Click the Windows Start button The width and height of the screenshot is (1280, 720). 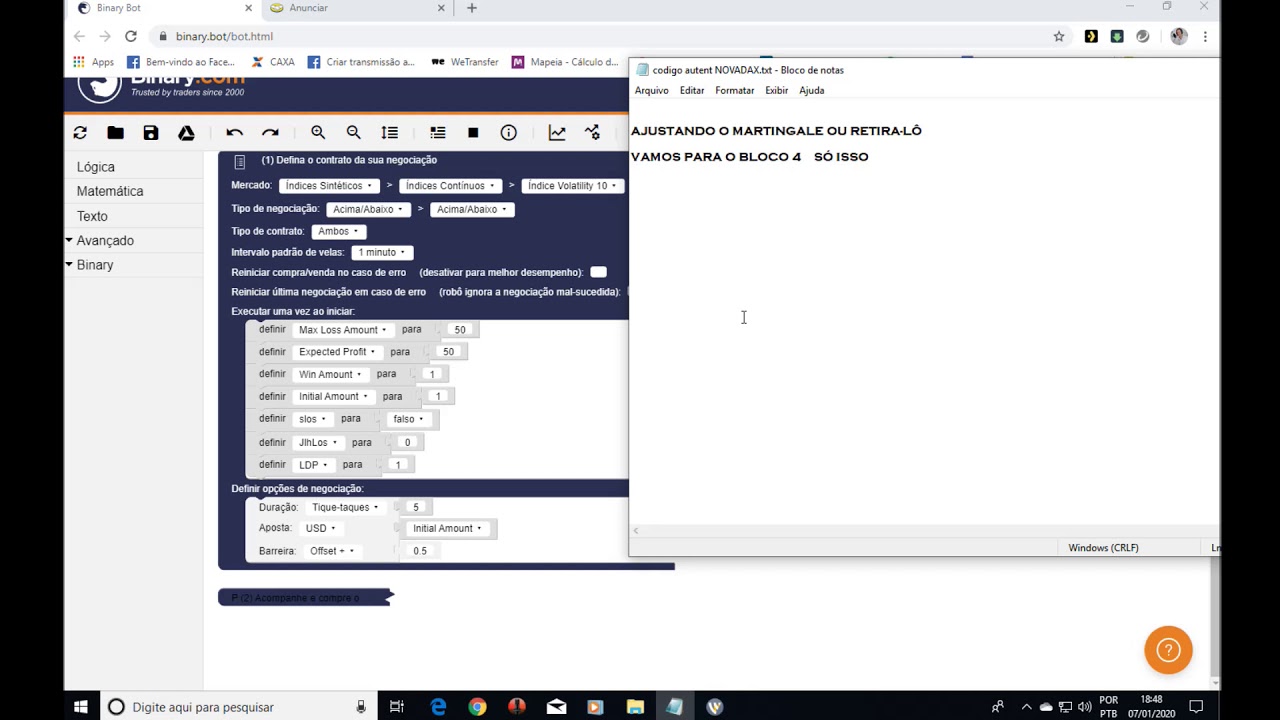pos(81,707)
